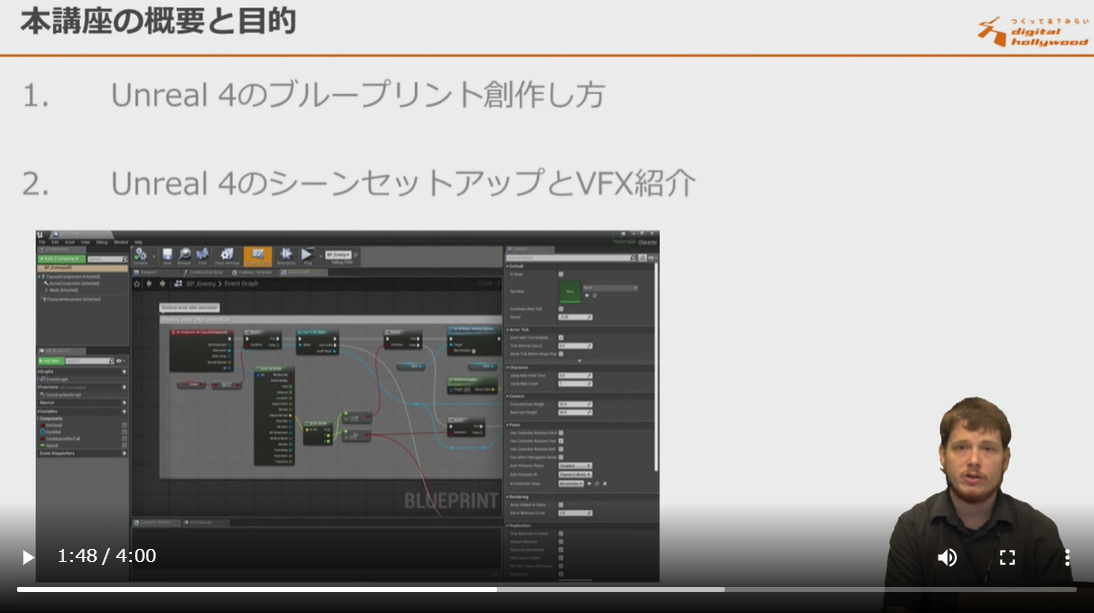Enable Use Controller Rotation Pitch checkbox

(x=561, y=433)
